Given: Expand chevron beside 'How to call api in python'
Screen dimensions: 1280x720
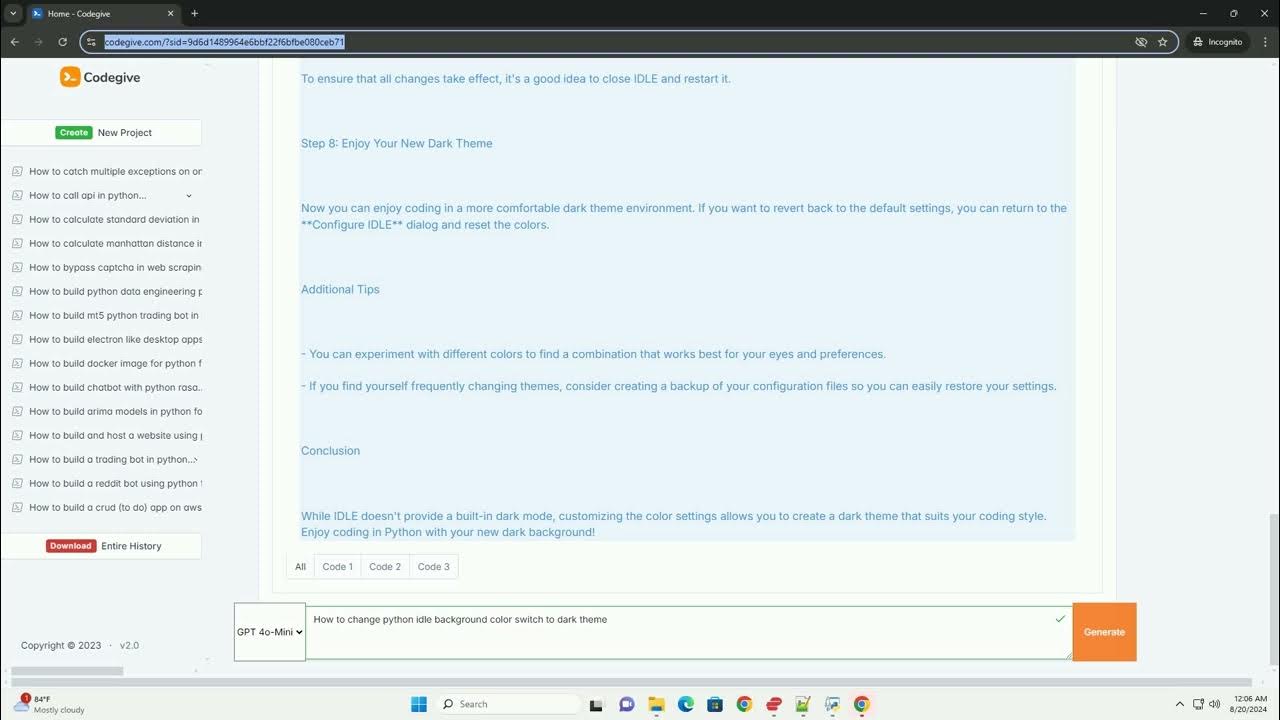Looking at the screenshot, I should point(189,196).
